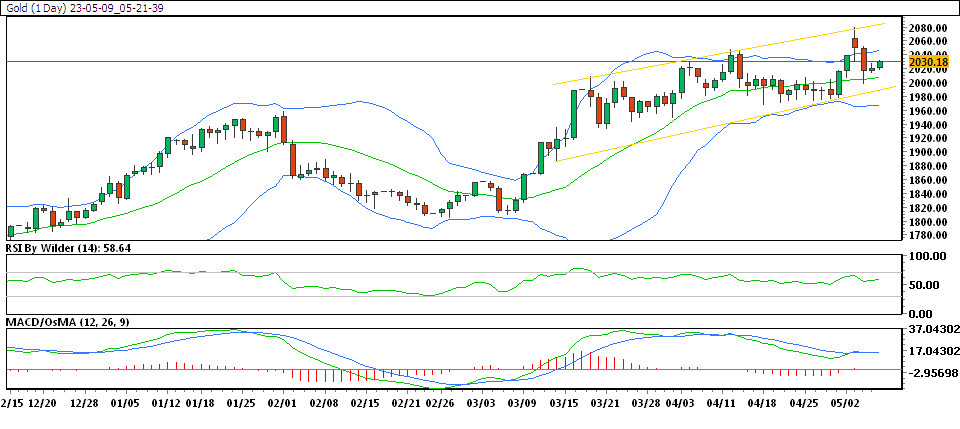Click the RSI scale label 100.00
This screenshot has height=429, width=960.
[x=929, y=256]
